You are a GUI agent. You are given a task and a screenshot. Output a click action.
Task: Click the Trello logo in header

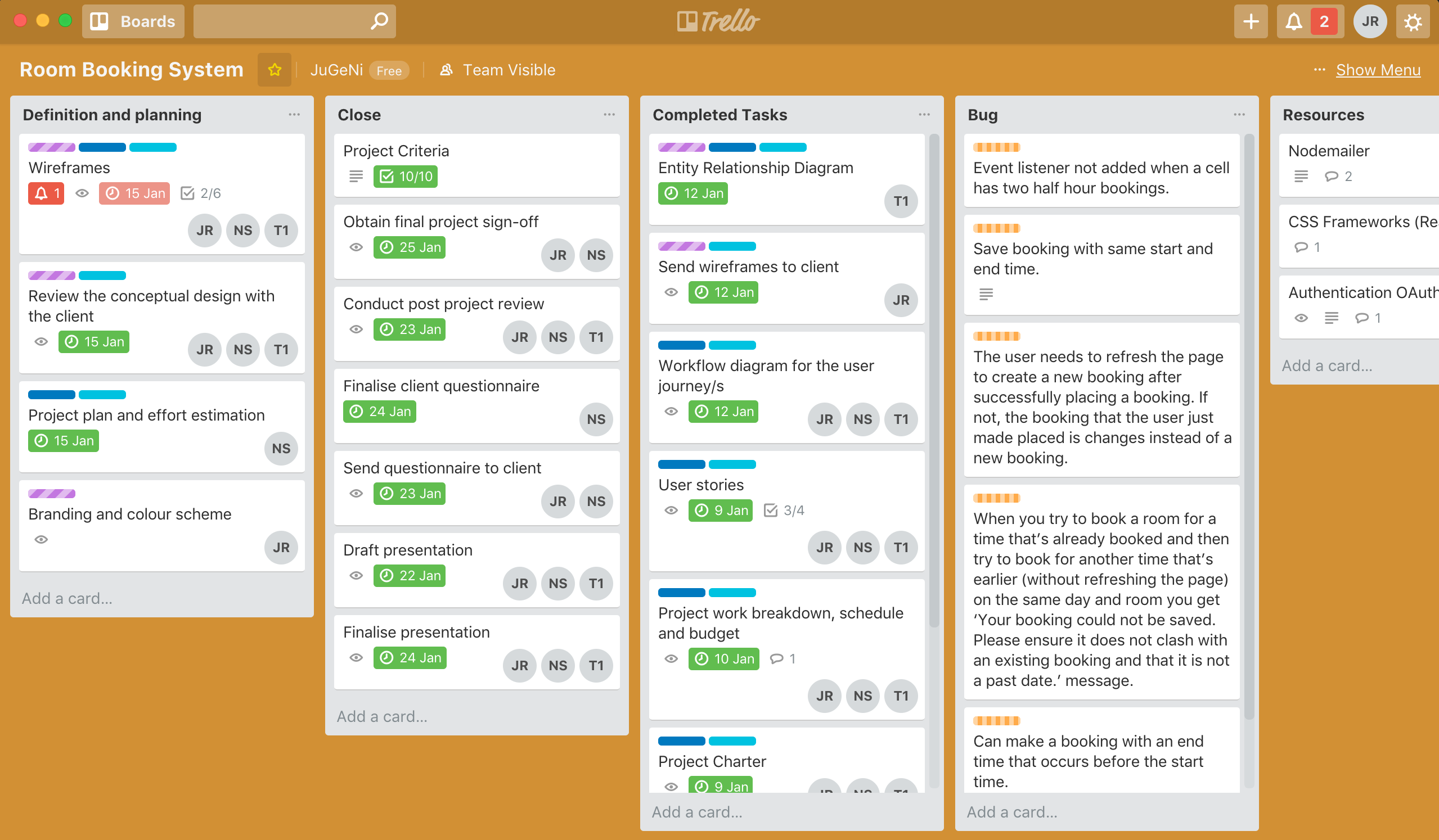(x=718, y=22)
